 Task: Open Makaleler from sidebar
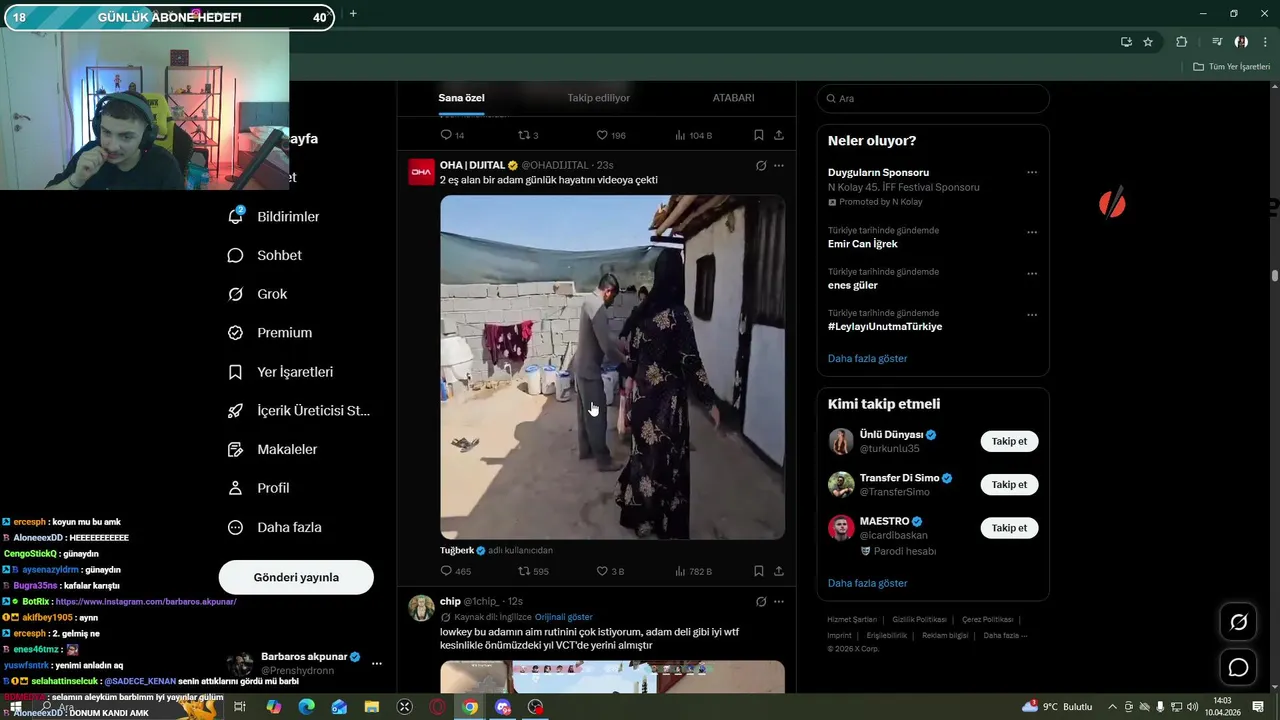tap(272, 450)
